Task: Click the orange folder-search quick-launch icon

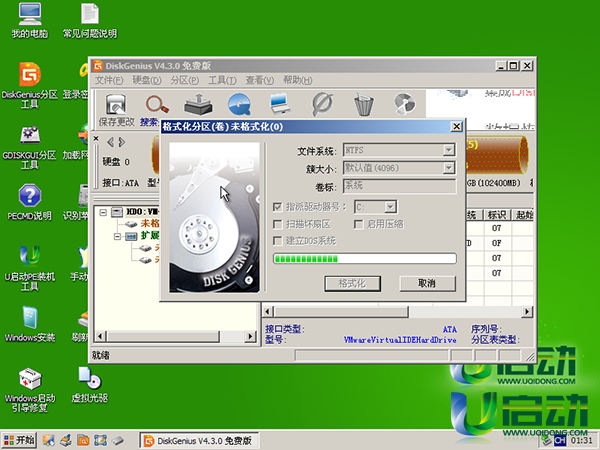Action: click(x=83, y=440)
